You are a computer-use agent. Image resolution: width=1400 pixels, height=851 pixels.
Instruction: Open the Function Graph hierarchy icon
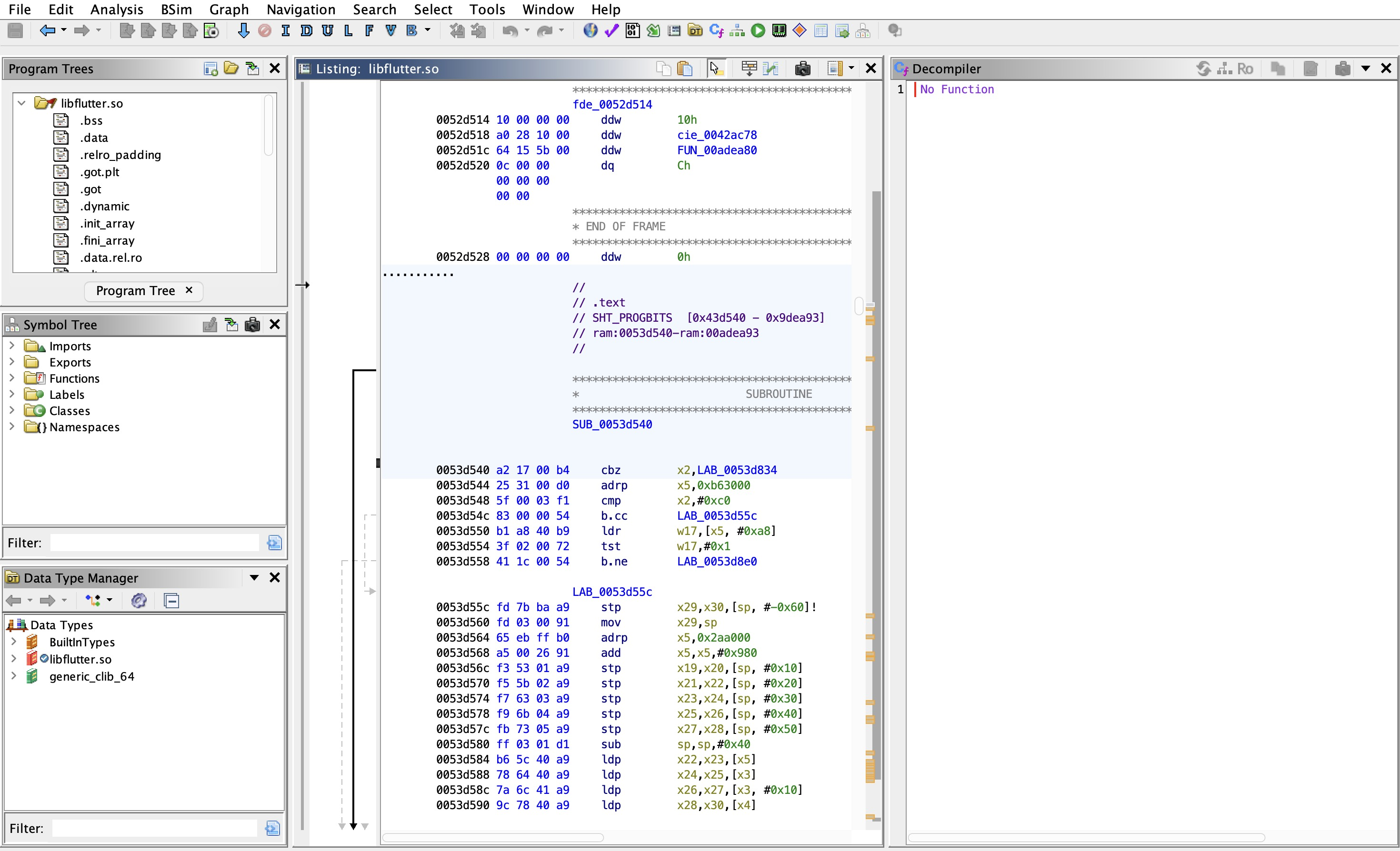737,30
